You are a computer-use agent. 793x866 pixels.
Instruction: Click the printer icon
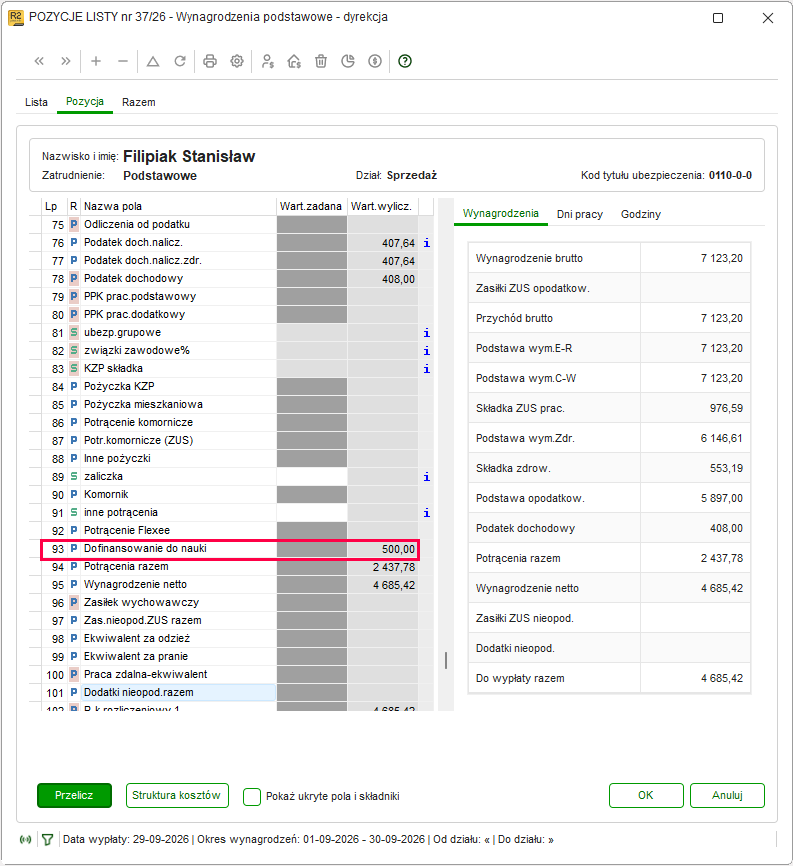coord(210,61)
